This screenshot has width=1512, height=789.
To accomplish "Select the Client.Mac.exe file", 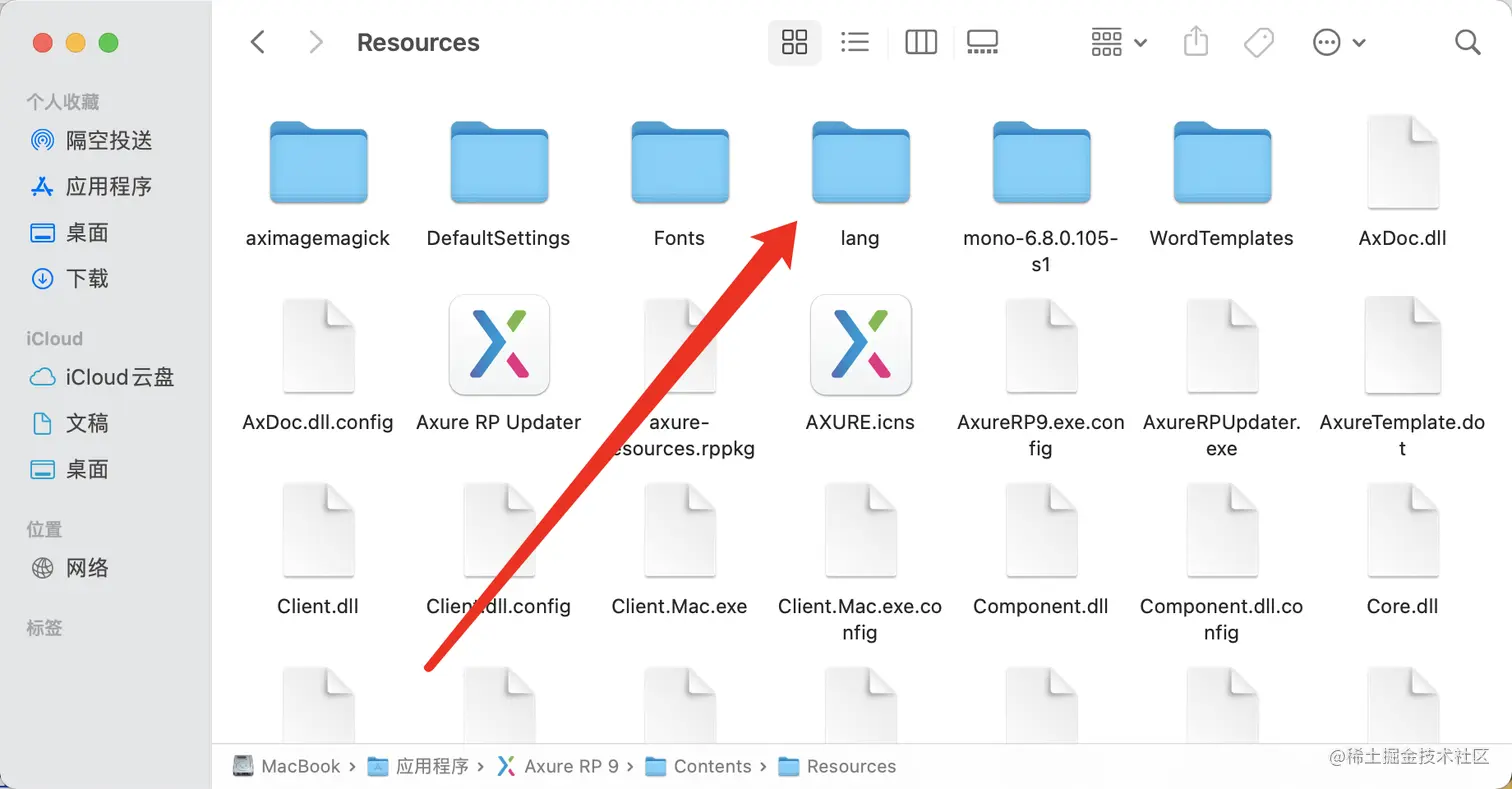I will (679, 530).
